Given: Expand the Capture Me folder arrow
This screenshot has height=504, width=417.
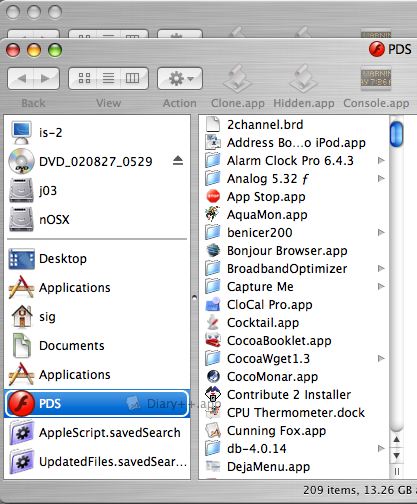Looking at the screenshot, I should point(381,287).
